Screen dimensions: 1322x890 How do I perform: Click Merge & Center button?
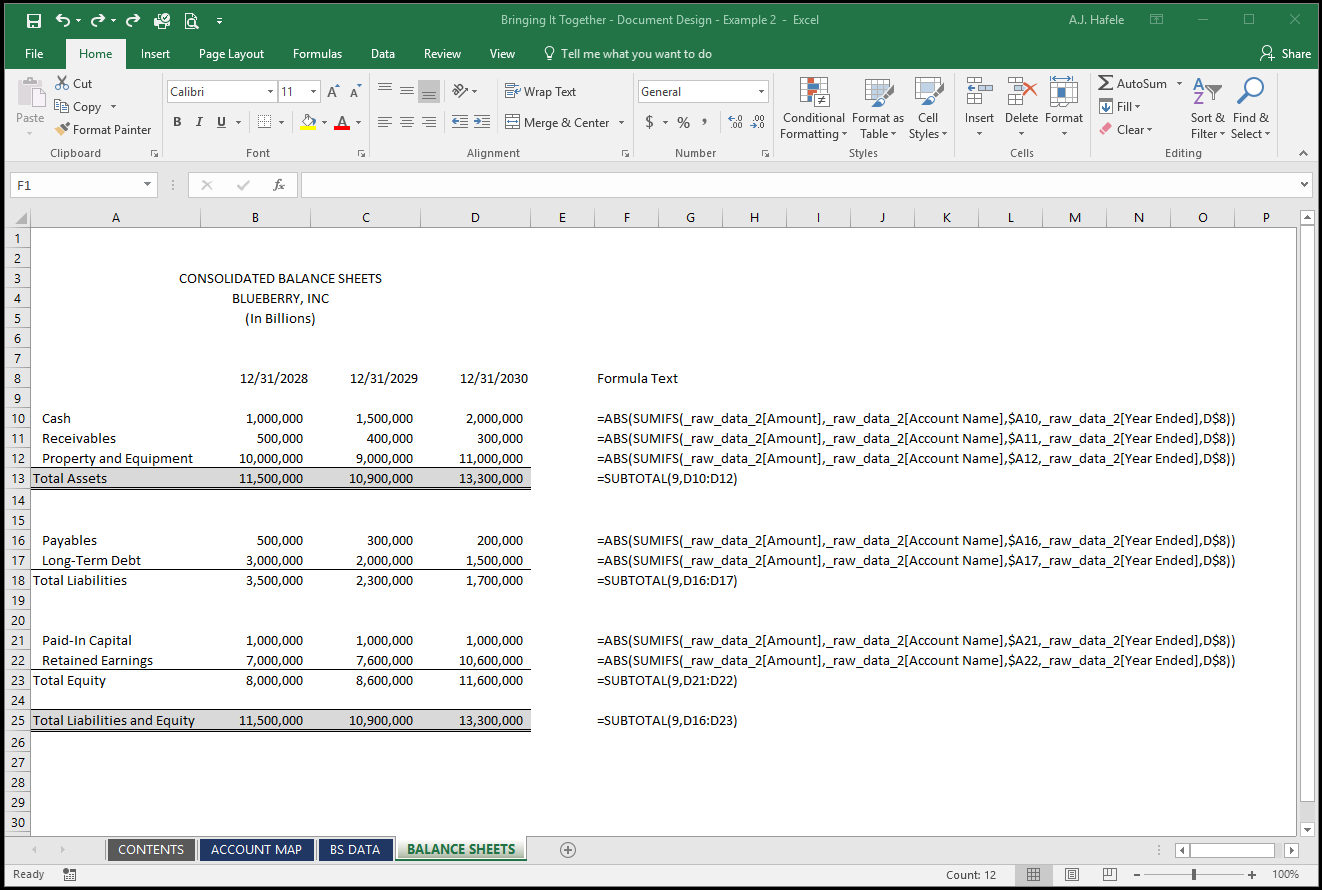pos(557,123)
